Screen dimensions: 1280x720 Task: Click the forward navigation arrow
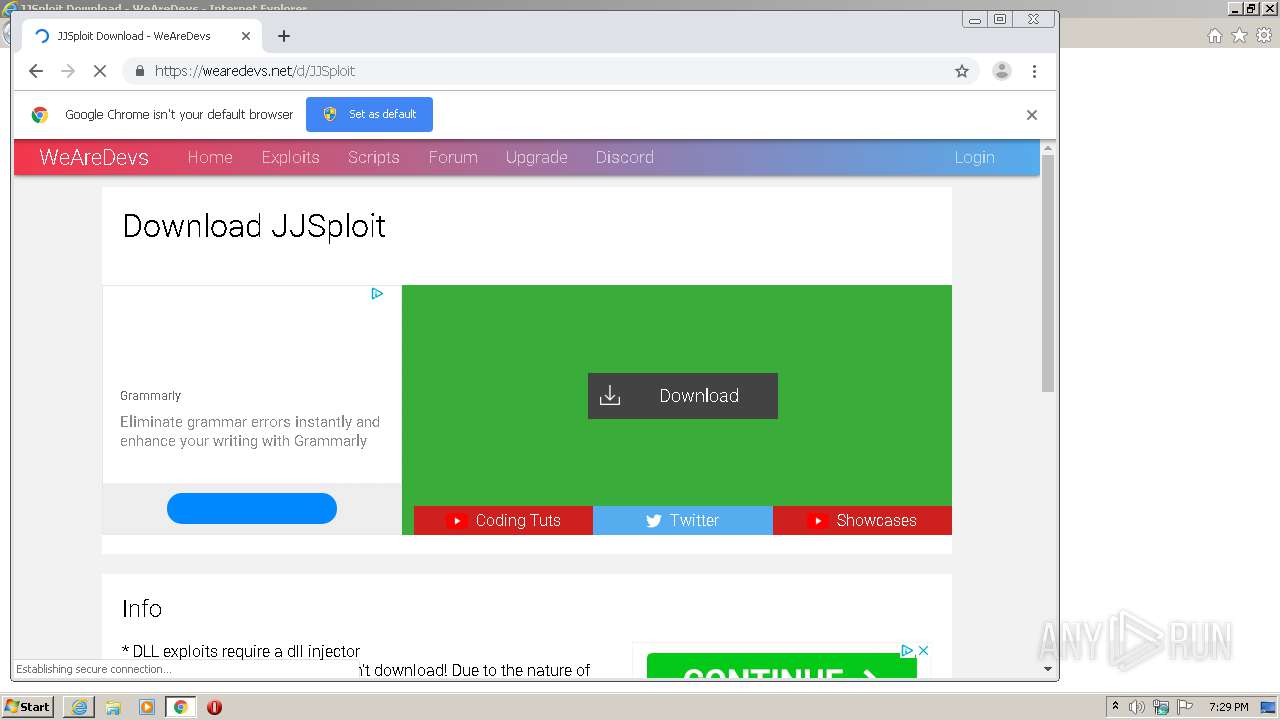click(x=68, y=71)
